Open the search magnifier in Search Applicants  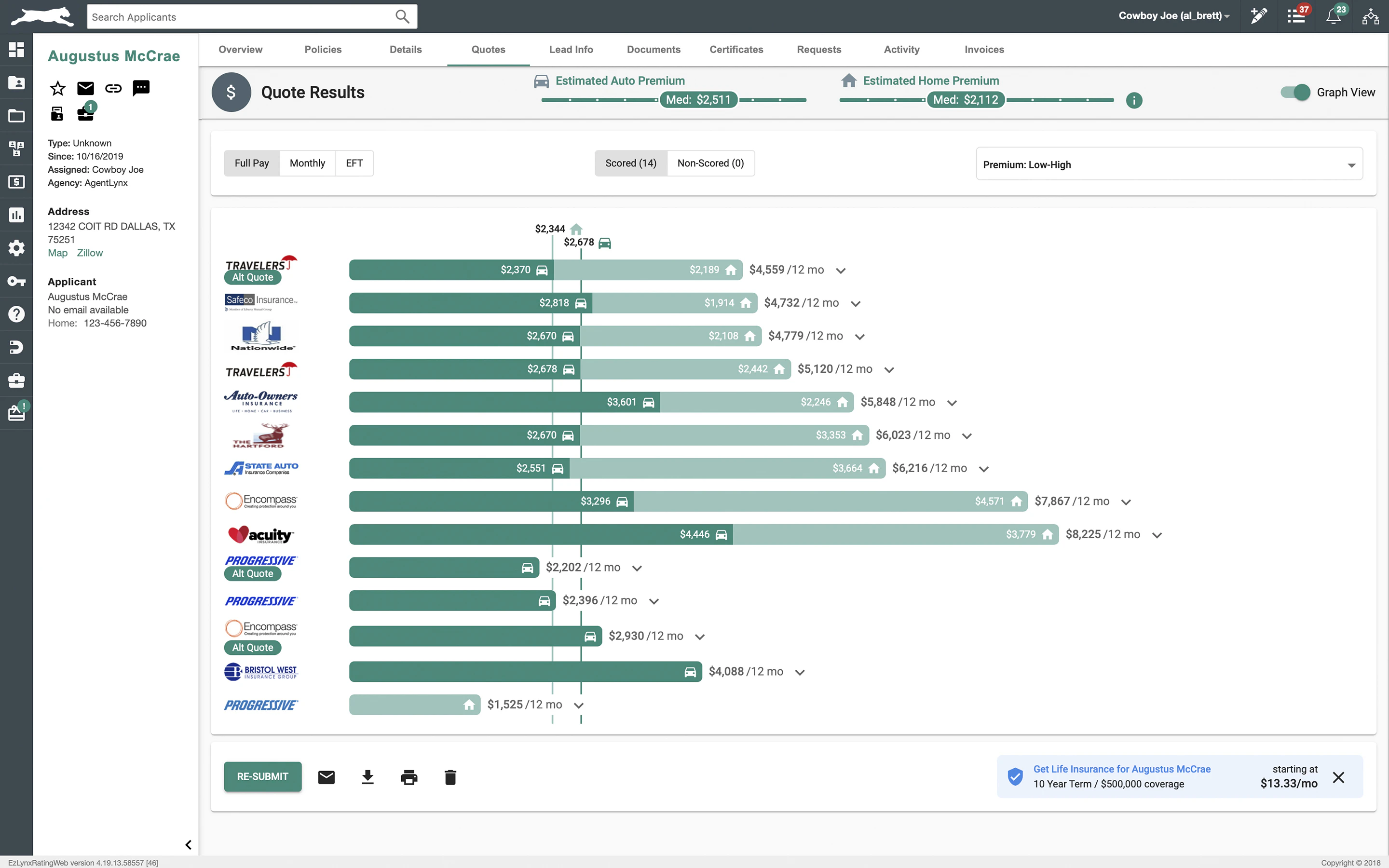pyautogui.click(x=402, y=16)
